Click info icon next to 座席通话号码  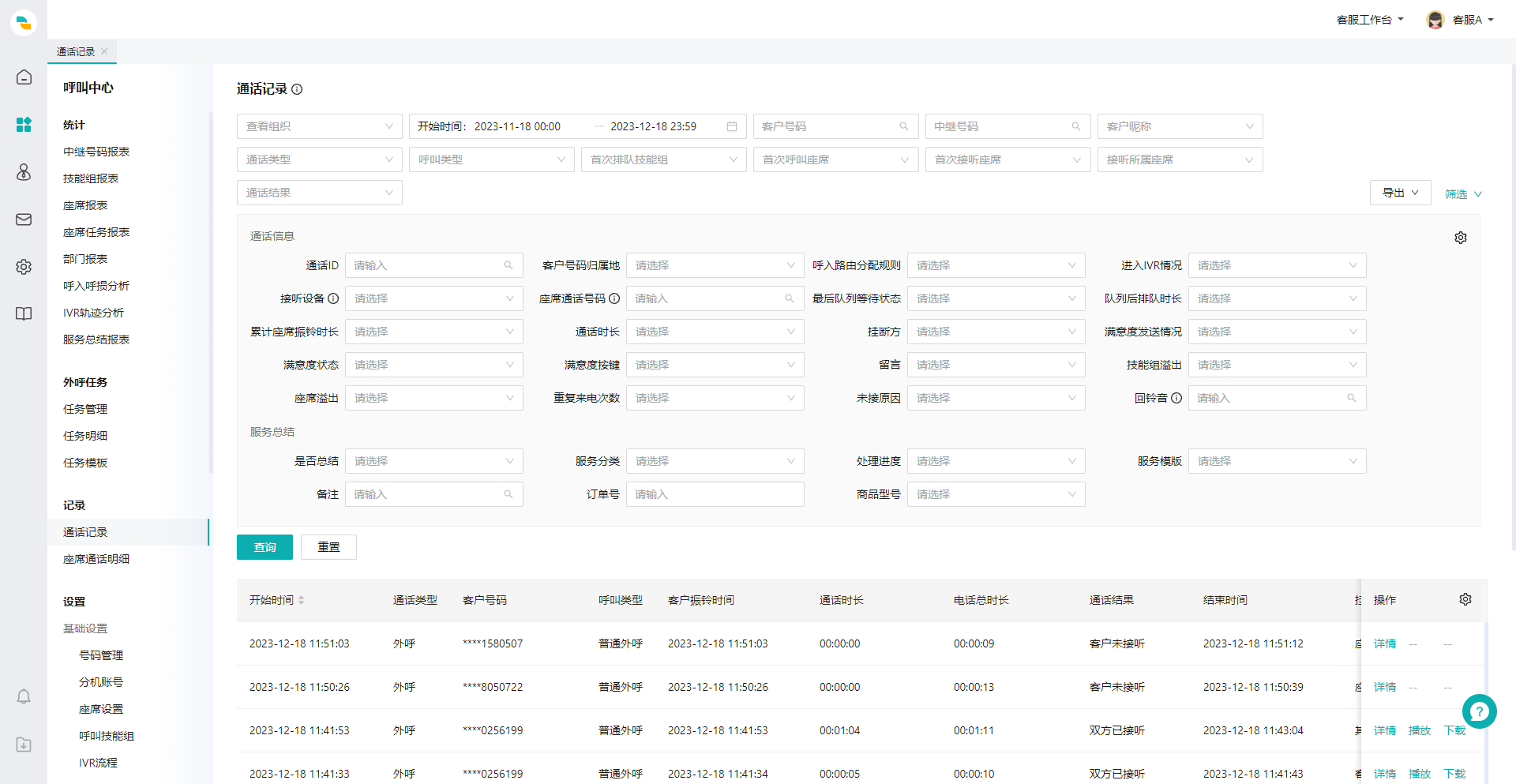coord(614,298)
